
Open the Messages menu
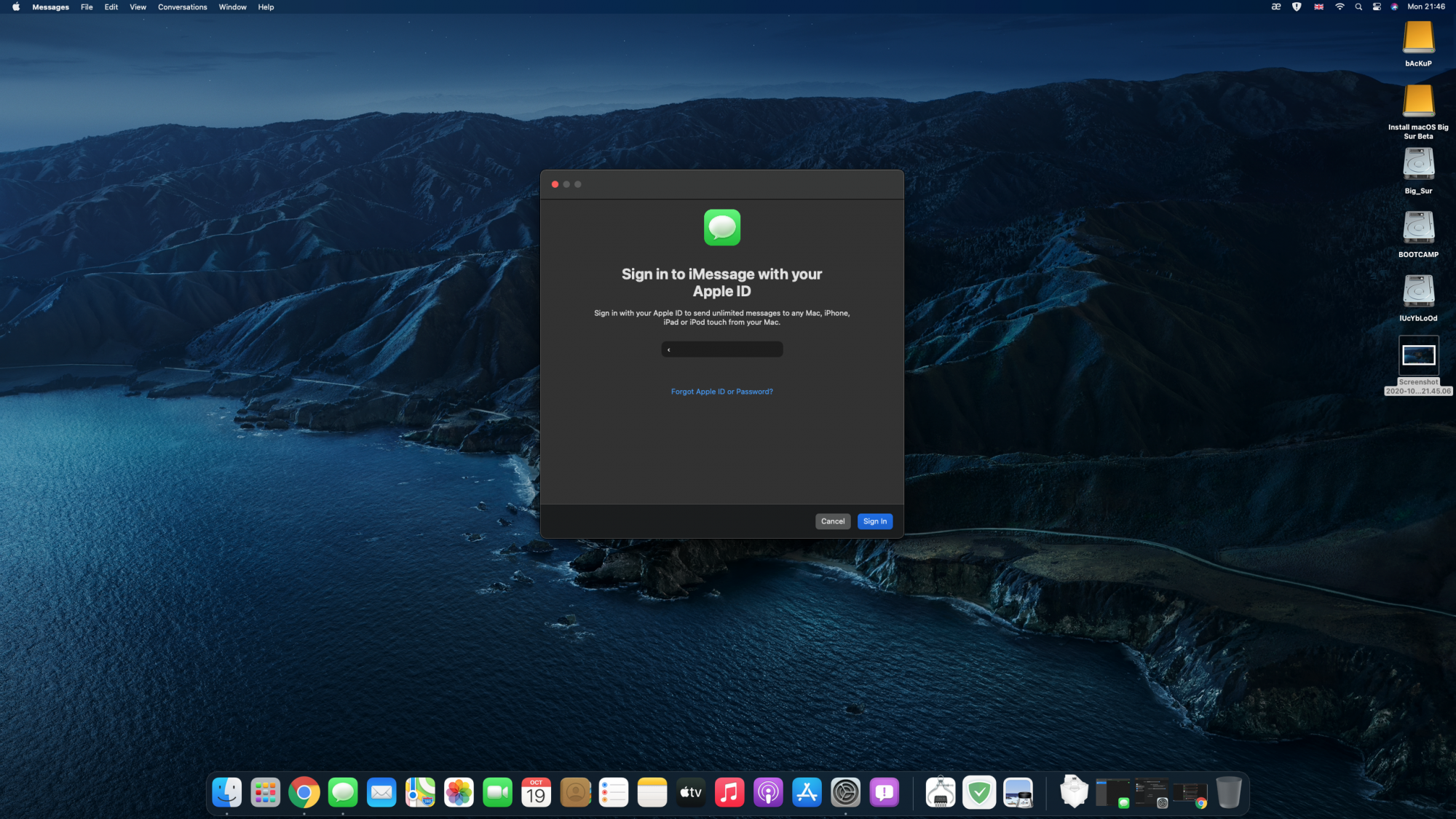(x=51, y=7)
